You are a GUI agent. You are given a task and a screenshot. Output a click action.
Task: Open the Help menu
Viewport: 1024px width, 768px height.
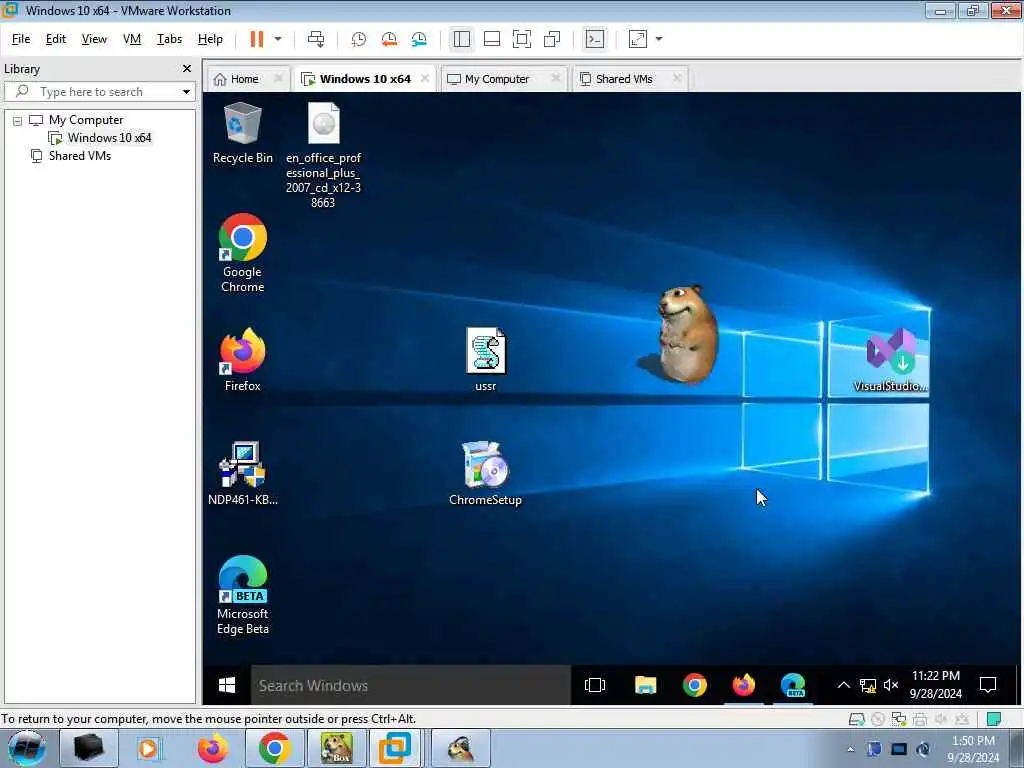coord(210,39)
